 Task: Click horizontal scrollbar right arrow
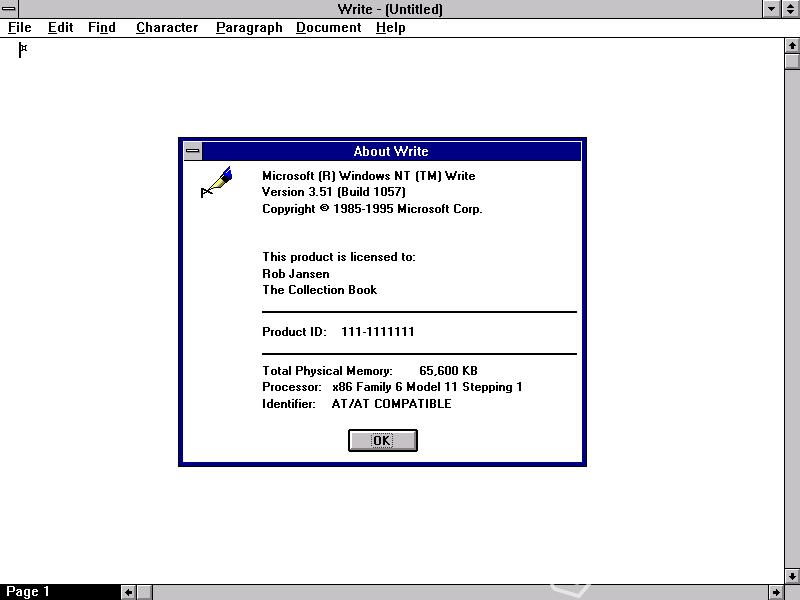click(777, 592)
